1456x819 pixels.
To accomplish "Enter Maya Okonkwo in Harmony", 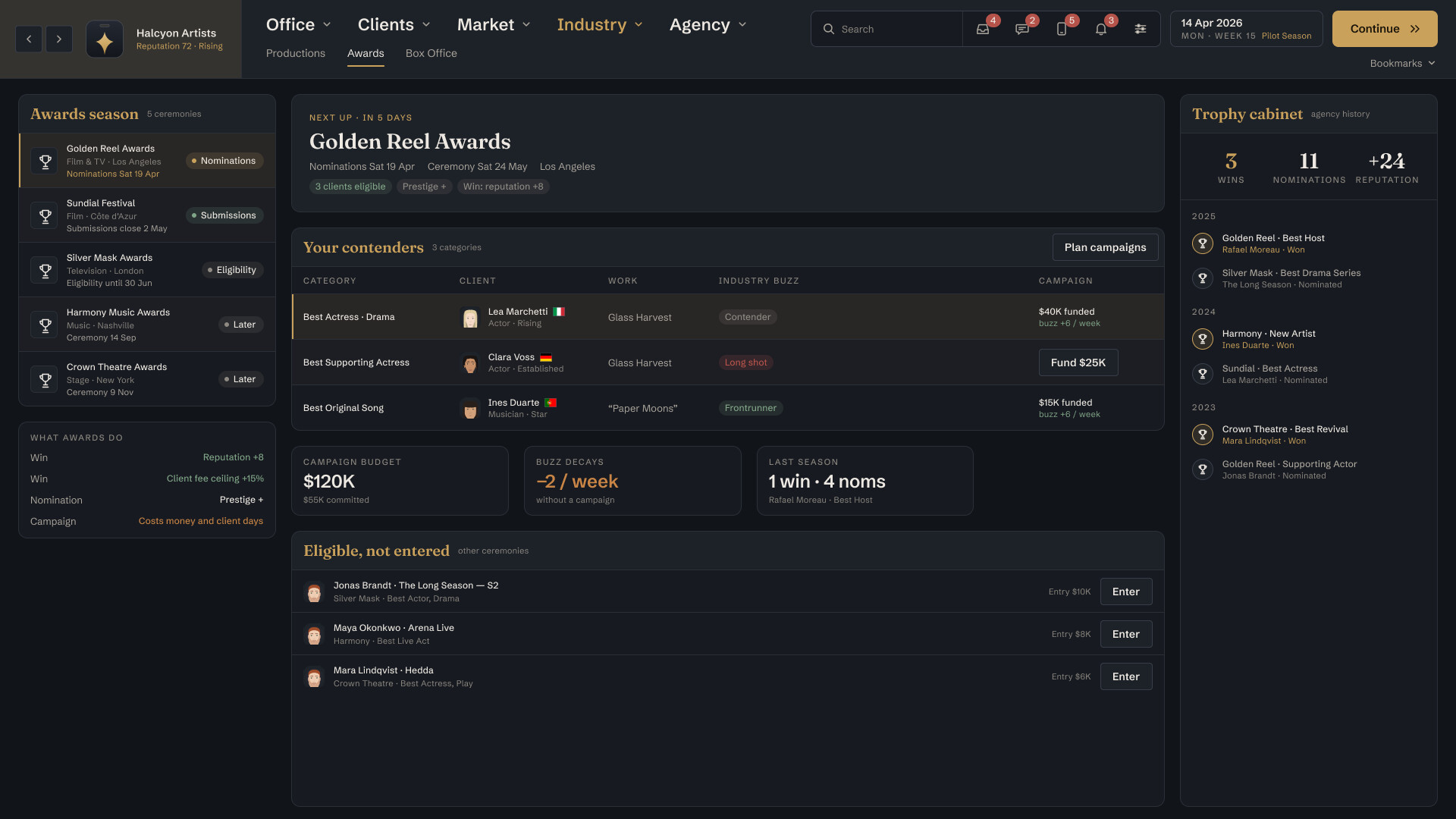I will [1126, 634].
